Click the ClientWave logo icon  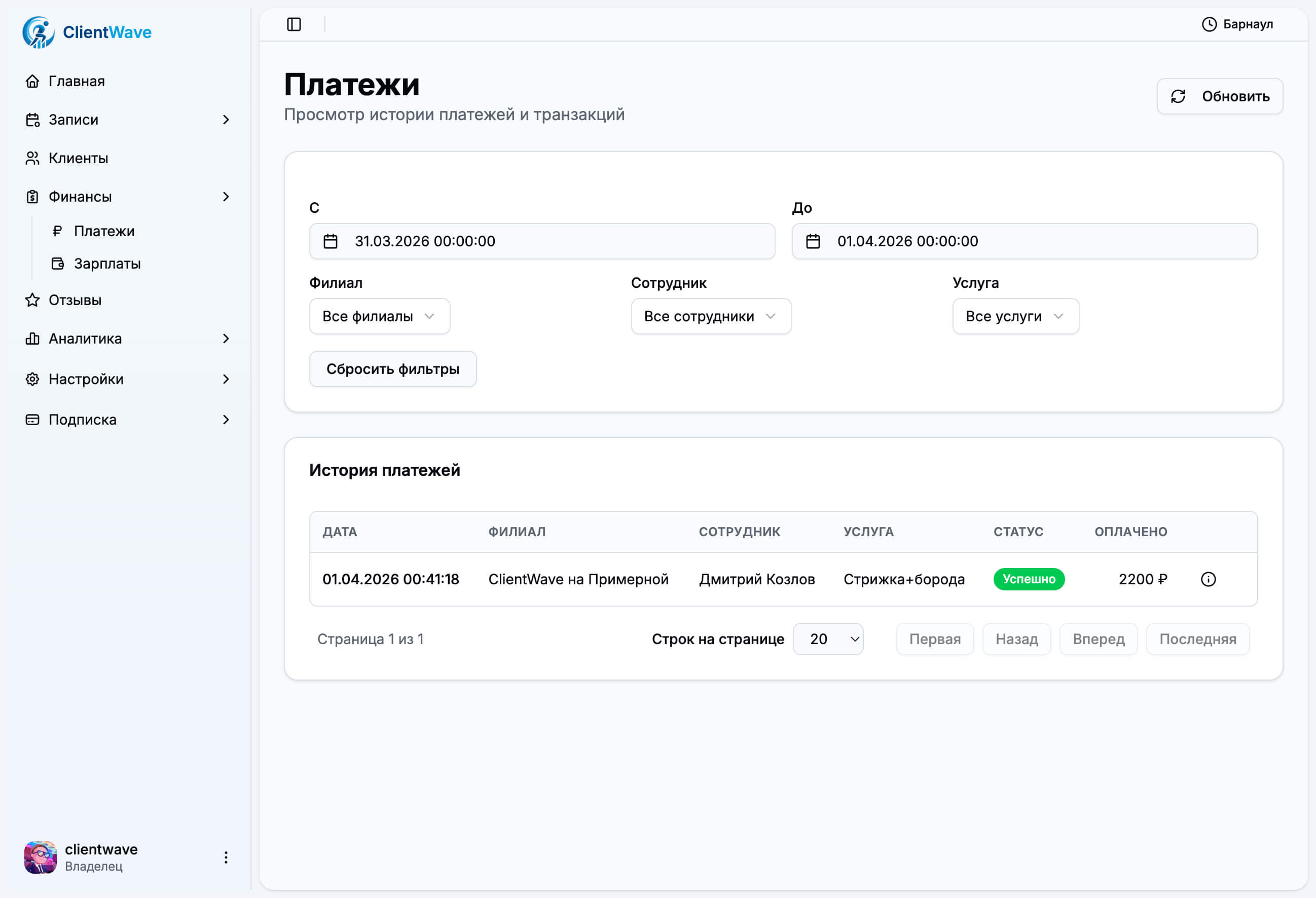coord(39,32)
